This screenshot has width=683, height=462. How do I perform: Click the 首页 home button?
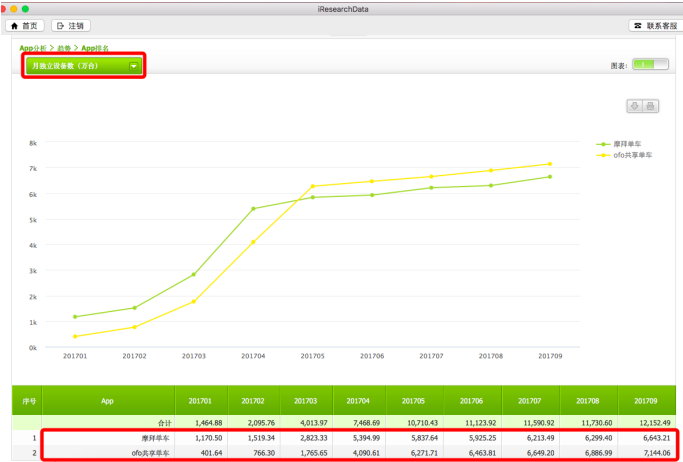coord(26,25)
